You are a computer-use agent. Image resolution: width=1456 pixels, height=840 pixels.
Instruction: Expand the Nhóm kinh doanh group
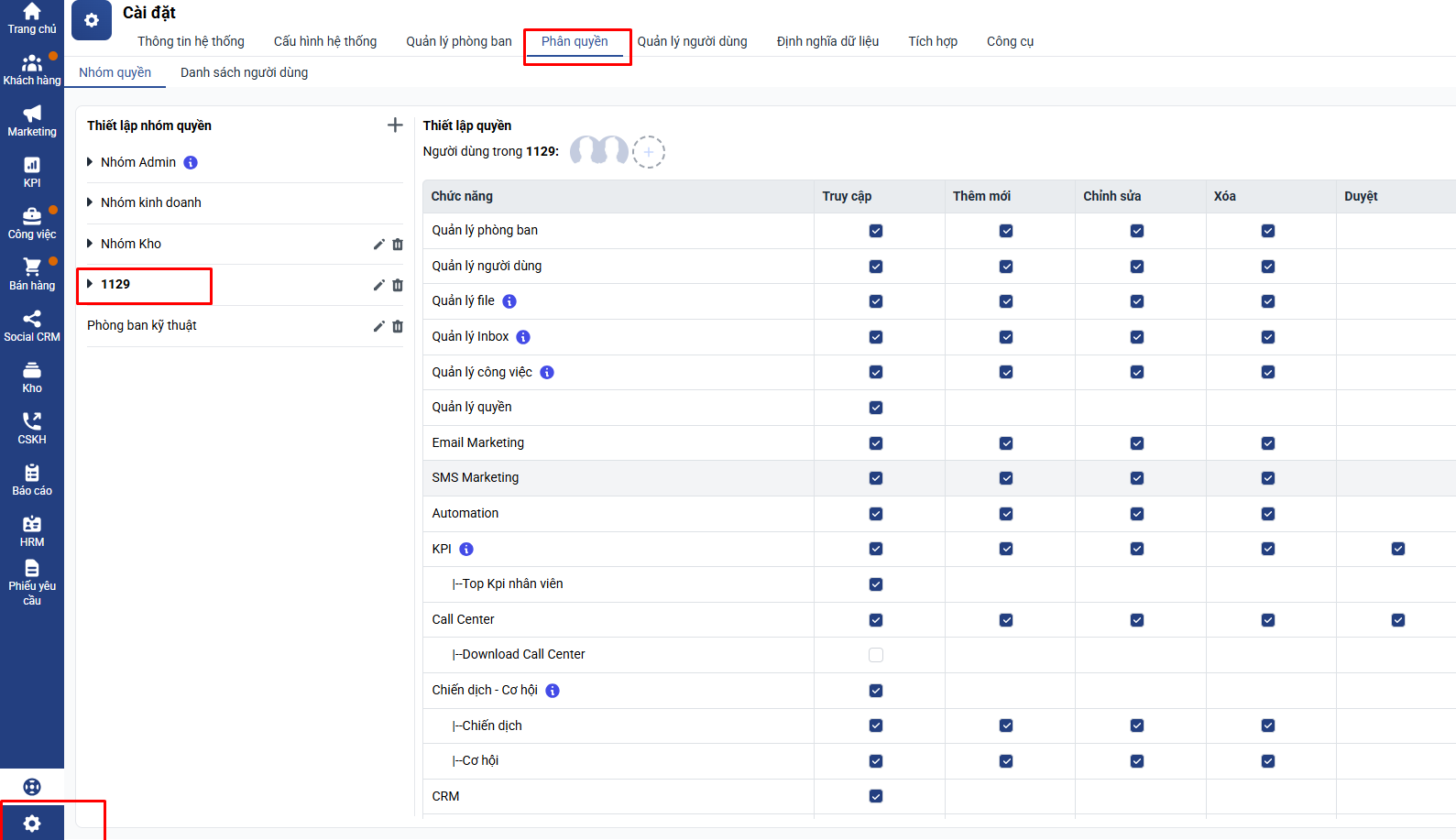(x=90, y=202)
